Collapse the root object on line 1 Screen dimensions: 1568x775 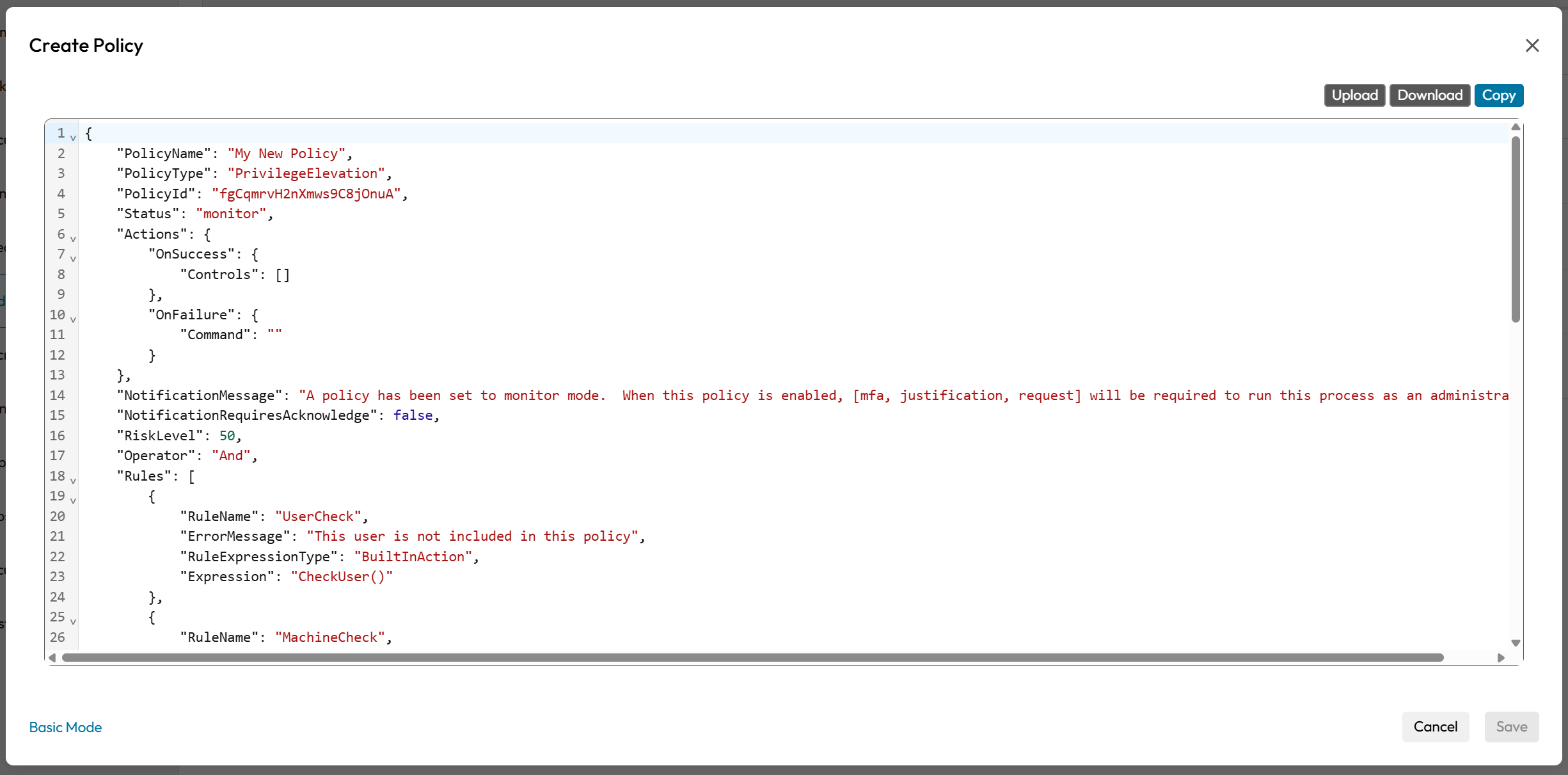[x=73, y=137]
